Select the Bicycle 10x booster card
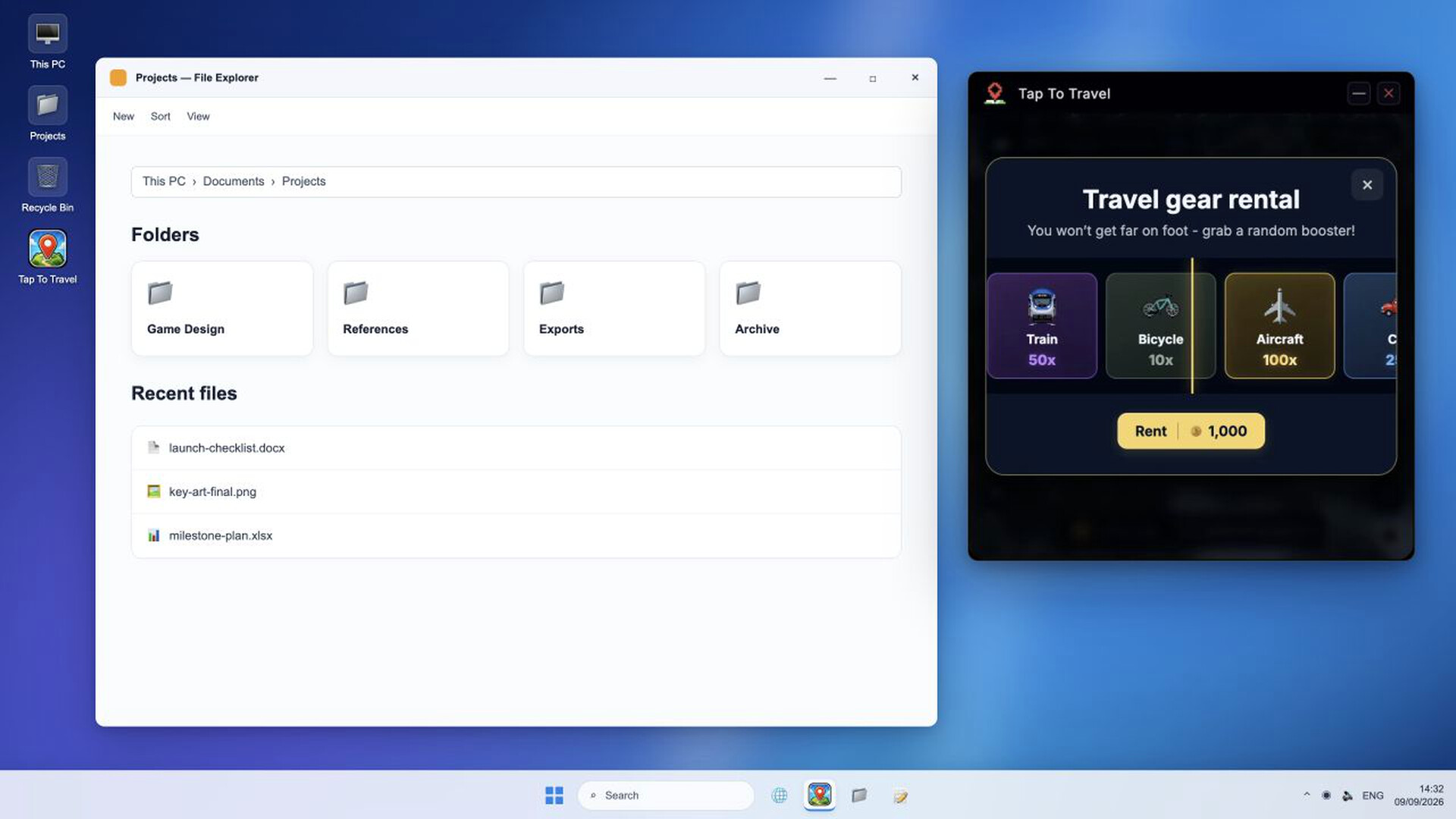Screen dimensions: 1456x819 coord(1160,326)
